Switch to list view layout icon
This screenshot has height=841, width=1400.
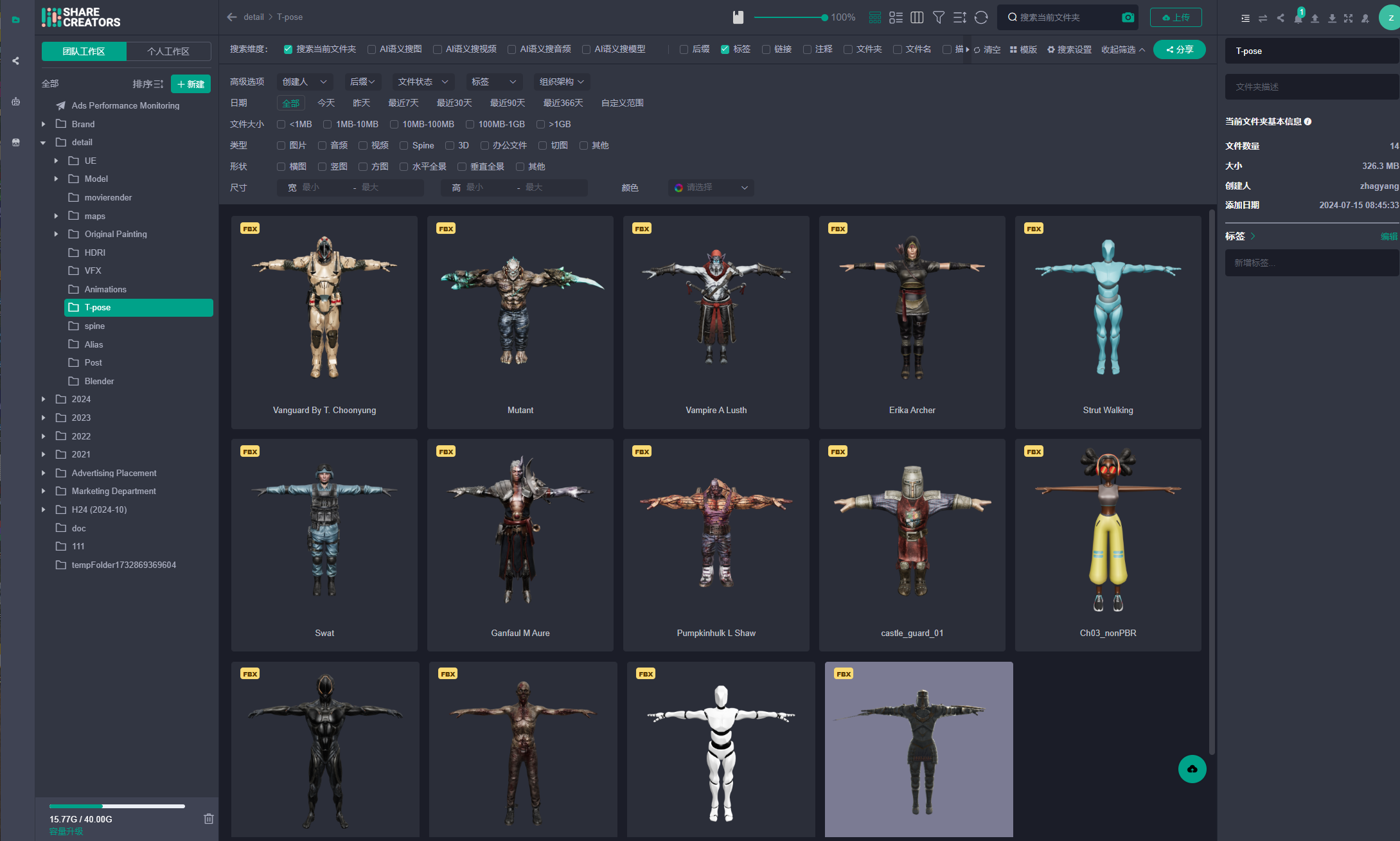896,17
